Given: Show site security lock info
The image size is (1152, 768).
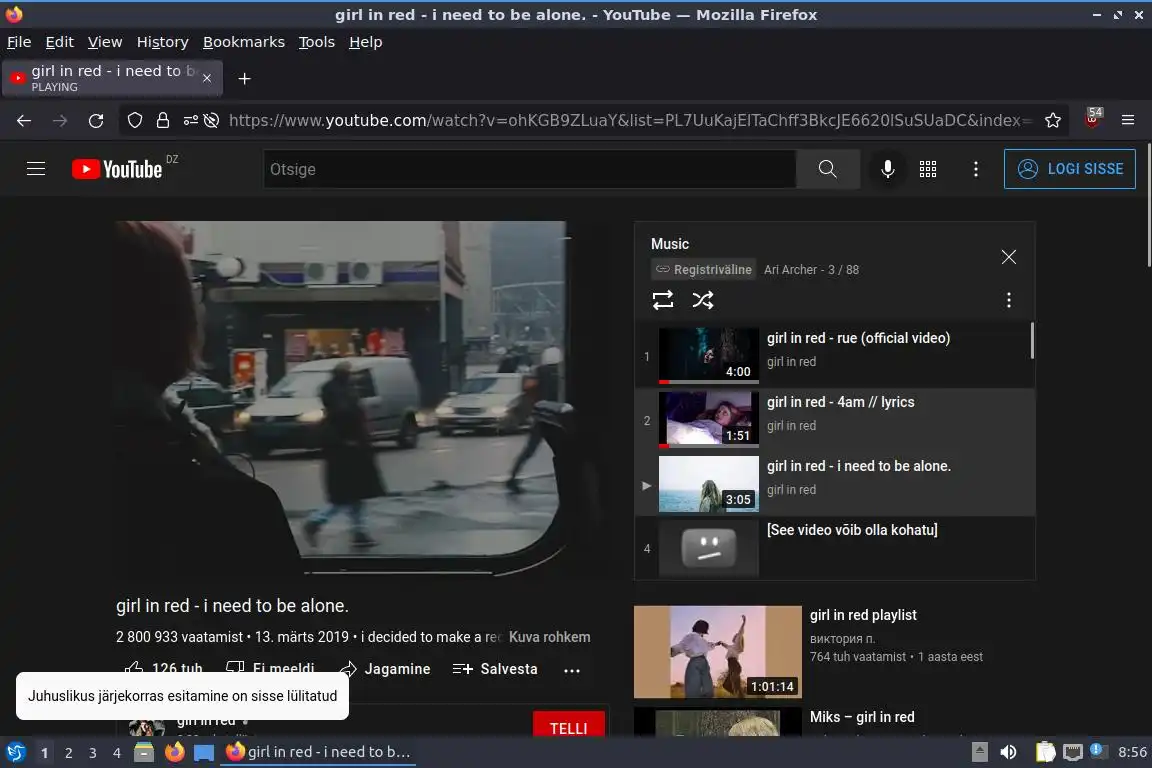Looking at the screenshot, I should [x=162, y=121].
